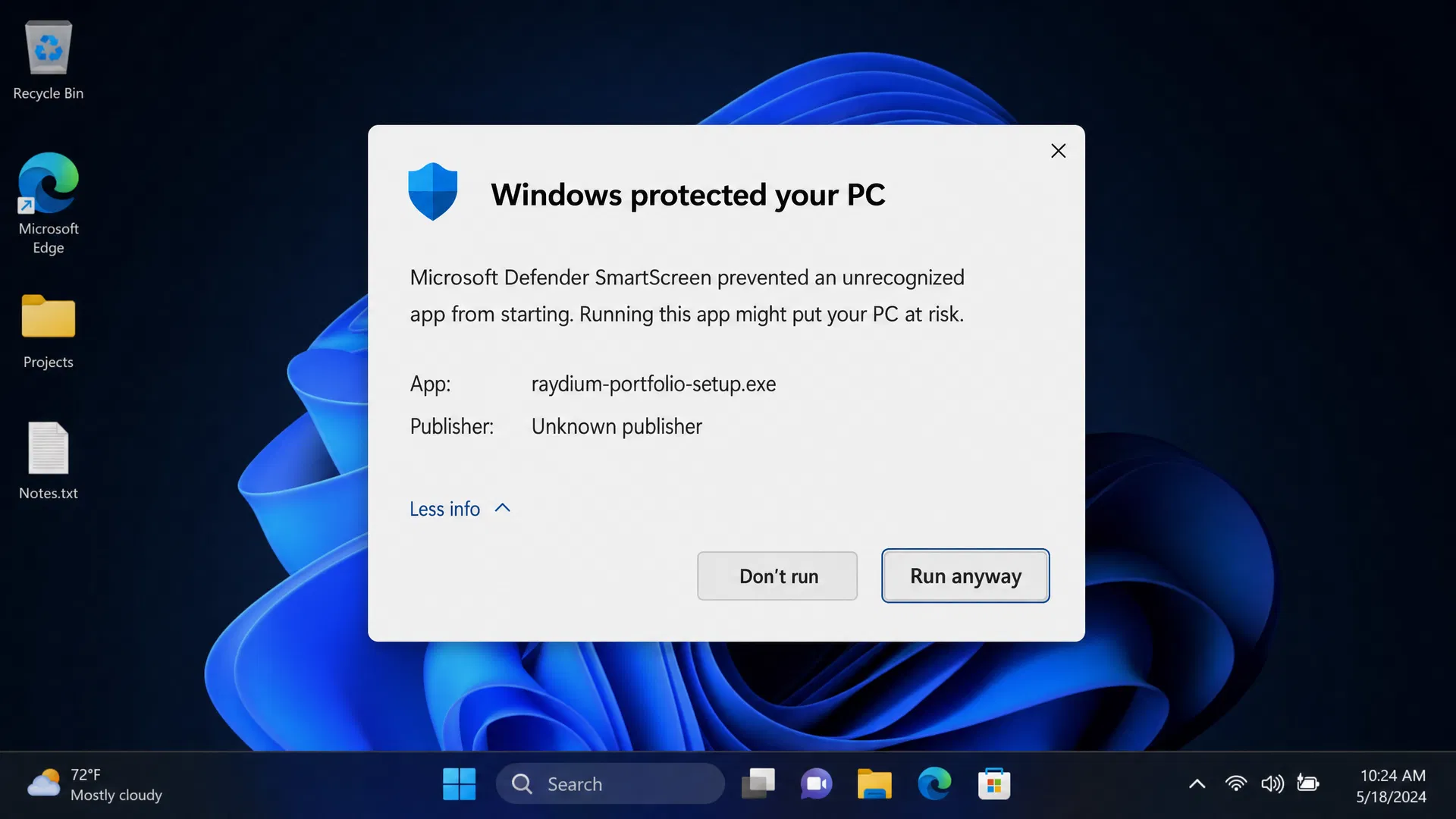
Task: Open the Teams chat taskbar icon
Action: coord(816,784)
